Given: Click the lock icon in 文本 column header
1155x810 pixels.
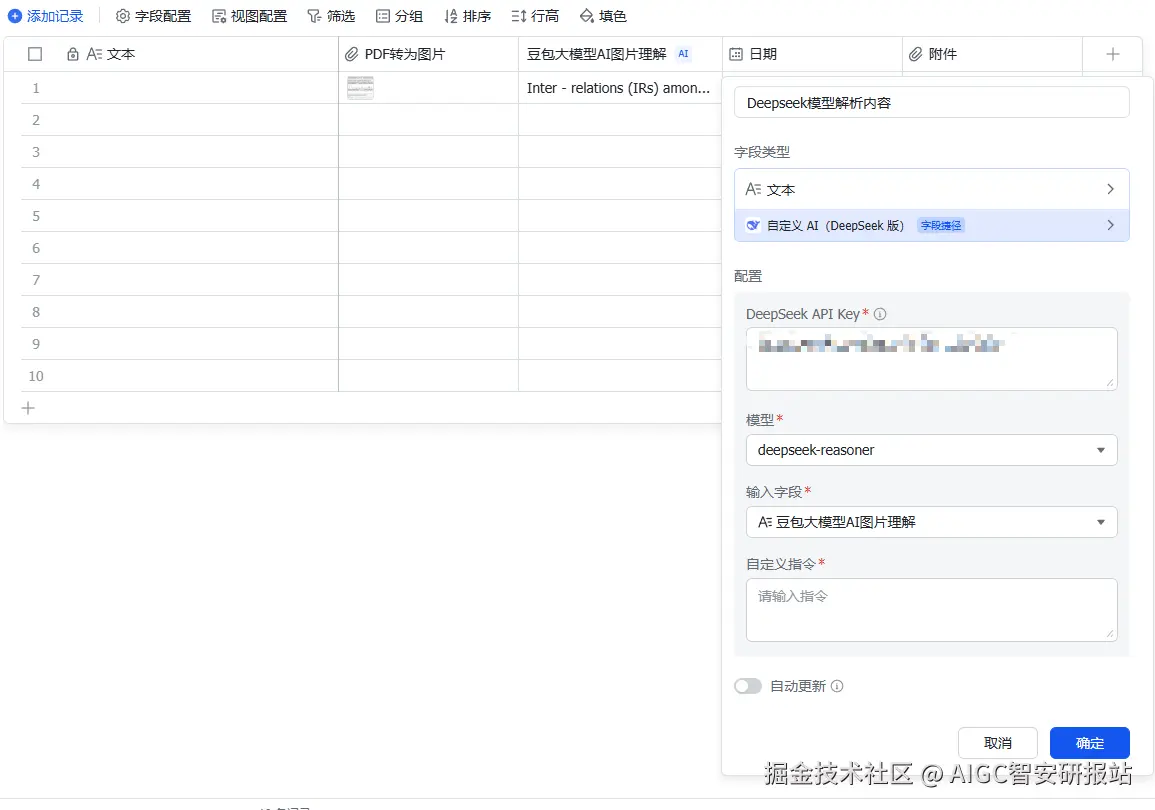Looking at the screenshot, I should click(72, 54).
